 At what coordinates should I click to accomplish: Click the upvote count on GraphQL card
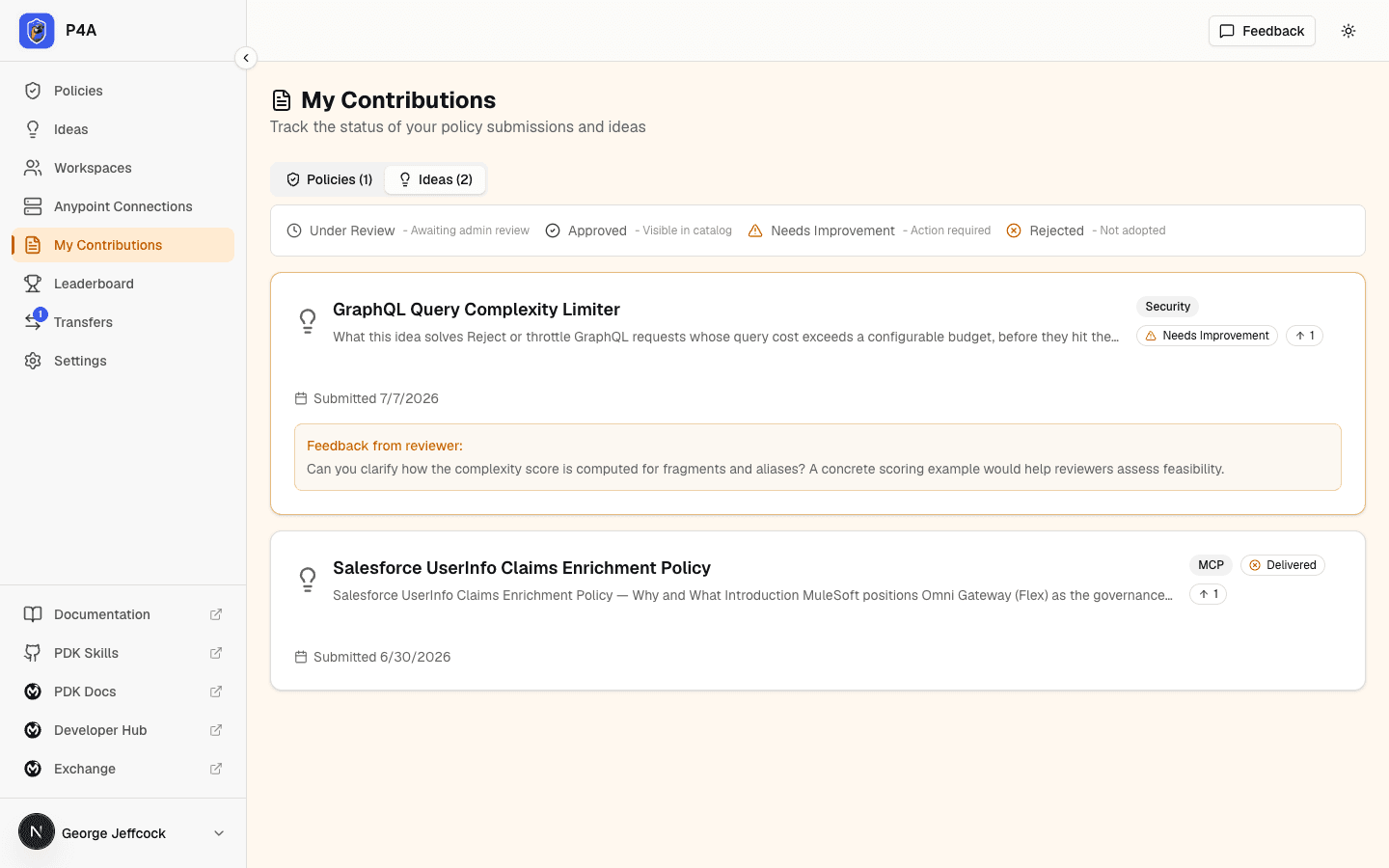1304,336
